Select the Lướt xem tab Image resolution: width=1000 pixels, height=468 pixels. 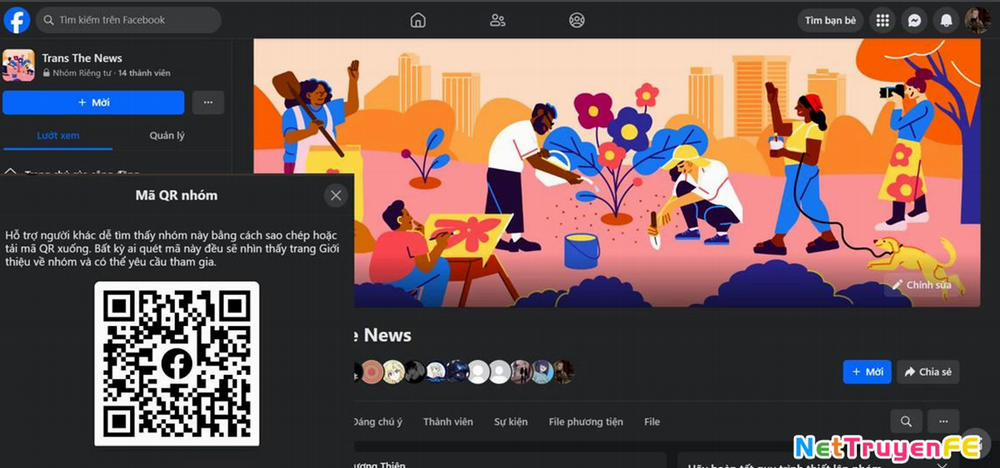(x=58, y=136)
